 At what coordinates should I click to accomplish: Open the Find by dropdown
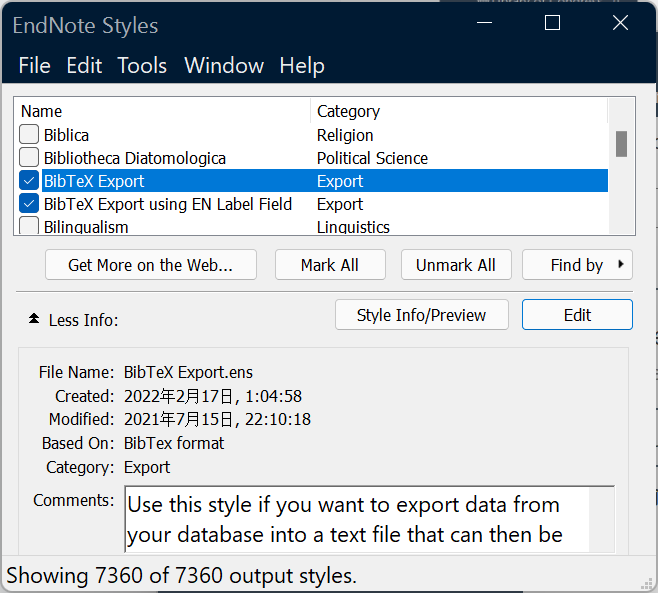(x=577, y=265)
